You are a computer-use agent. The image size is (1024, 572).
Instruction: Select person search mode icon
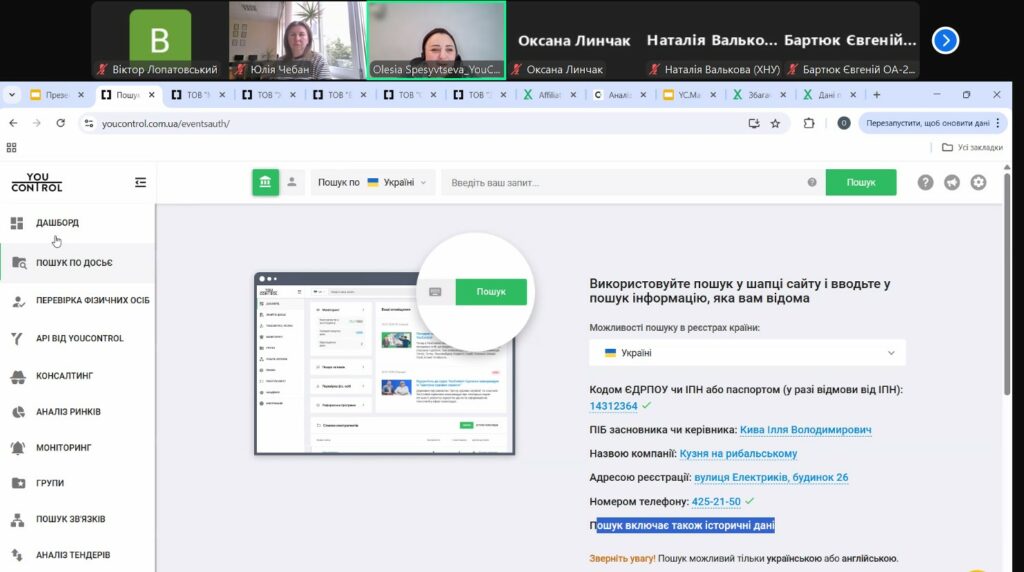coord(292,182)
